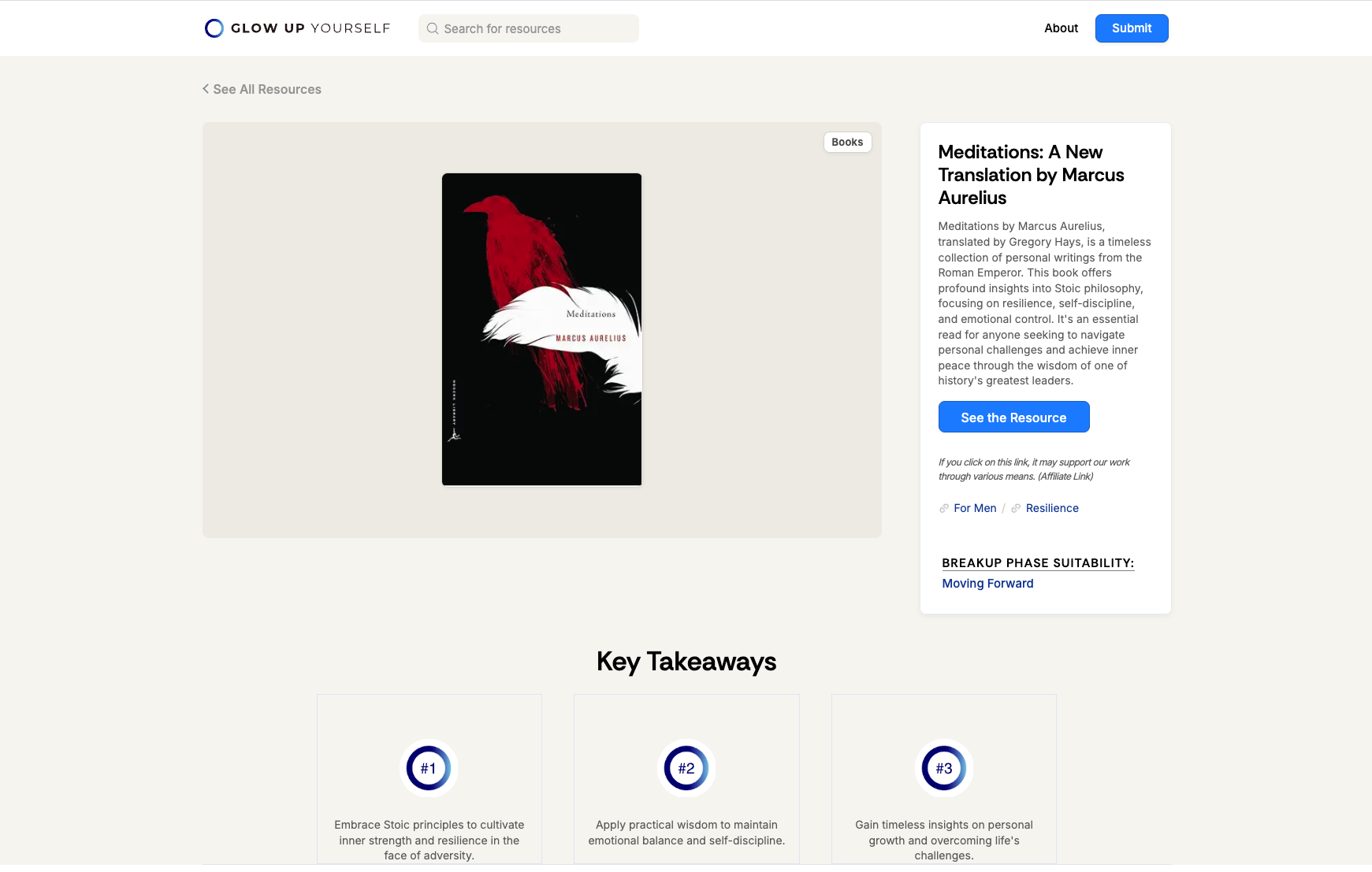Click the affiliate link disclaimer text
This screenshot has height=872, width=1372.
pyautogui.click(x=1034, y=469)
